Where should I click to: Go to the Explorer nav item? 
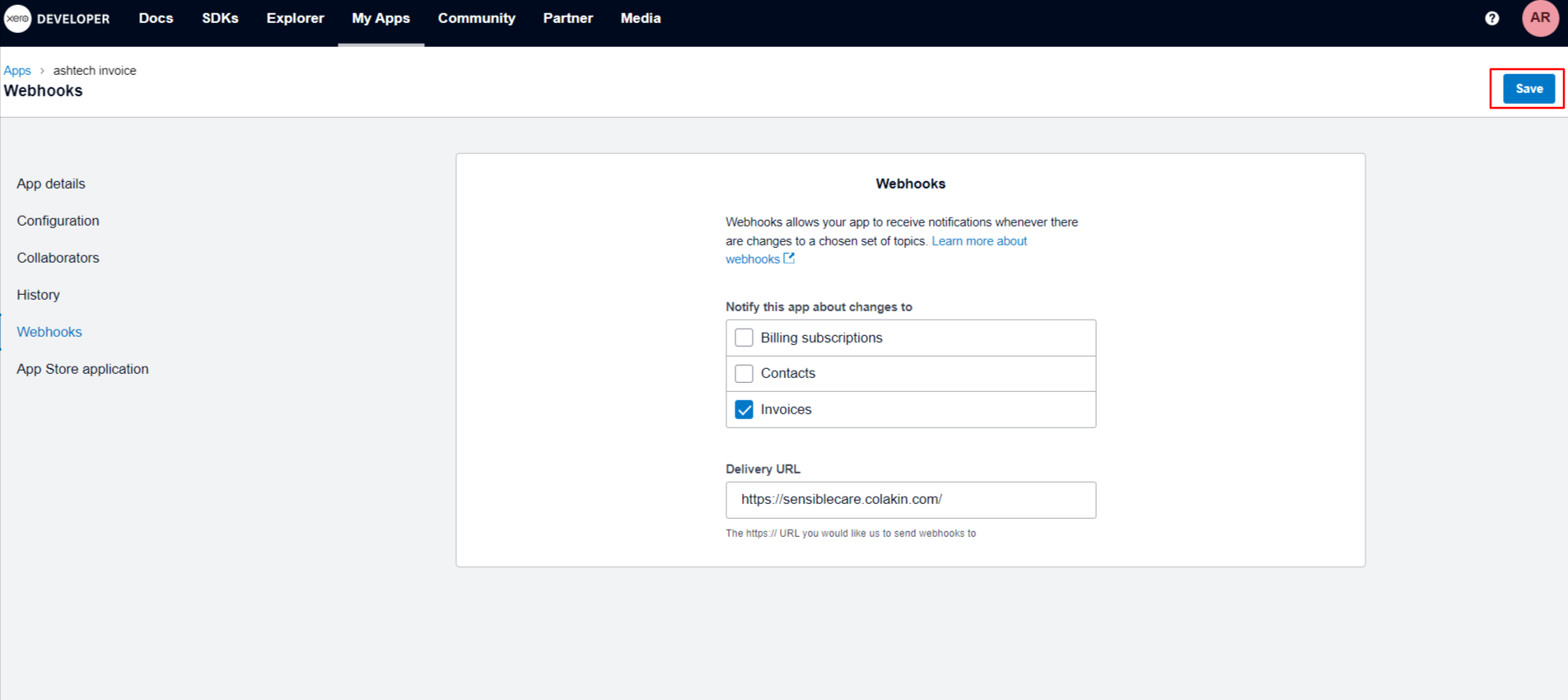pyautogui.click(x=295, y=18)
